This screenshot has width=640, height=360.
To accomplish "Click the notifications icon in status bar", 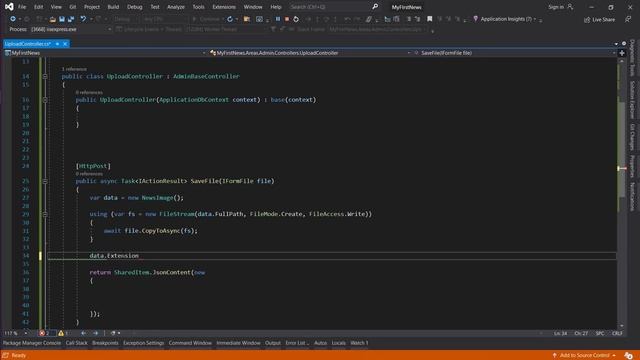I will pyautogui.click(x=628, y=356).
